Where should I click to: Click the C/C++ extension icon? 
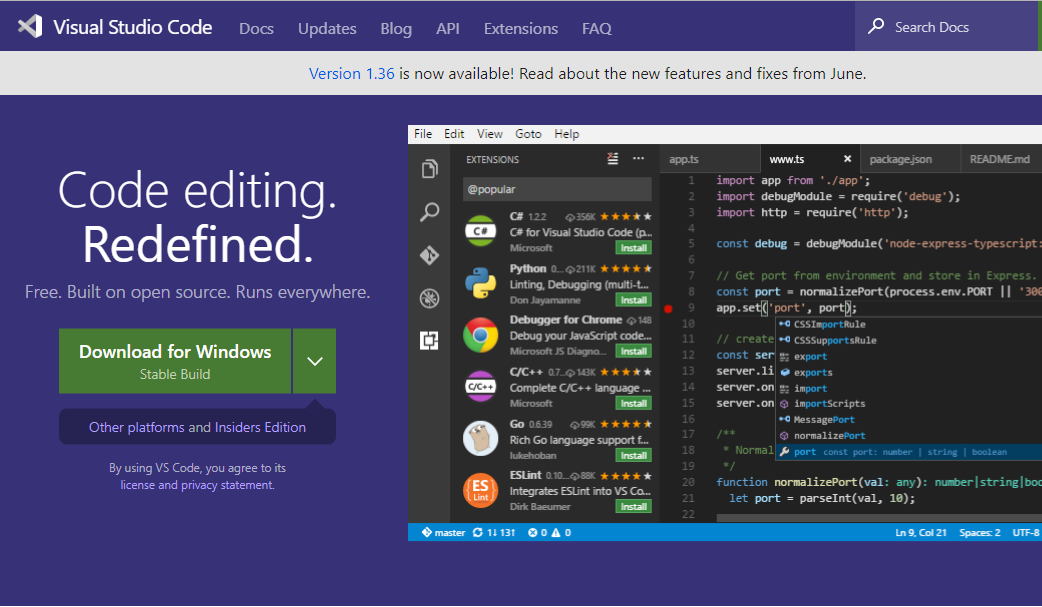coord(480,386)
